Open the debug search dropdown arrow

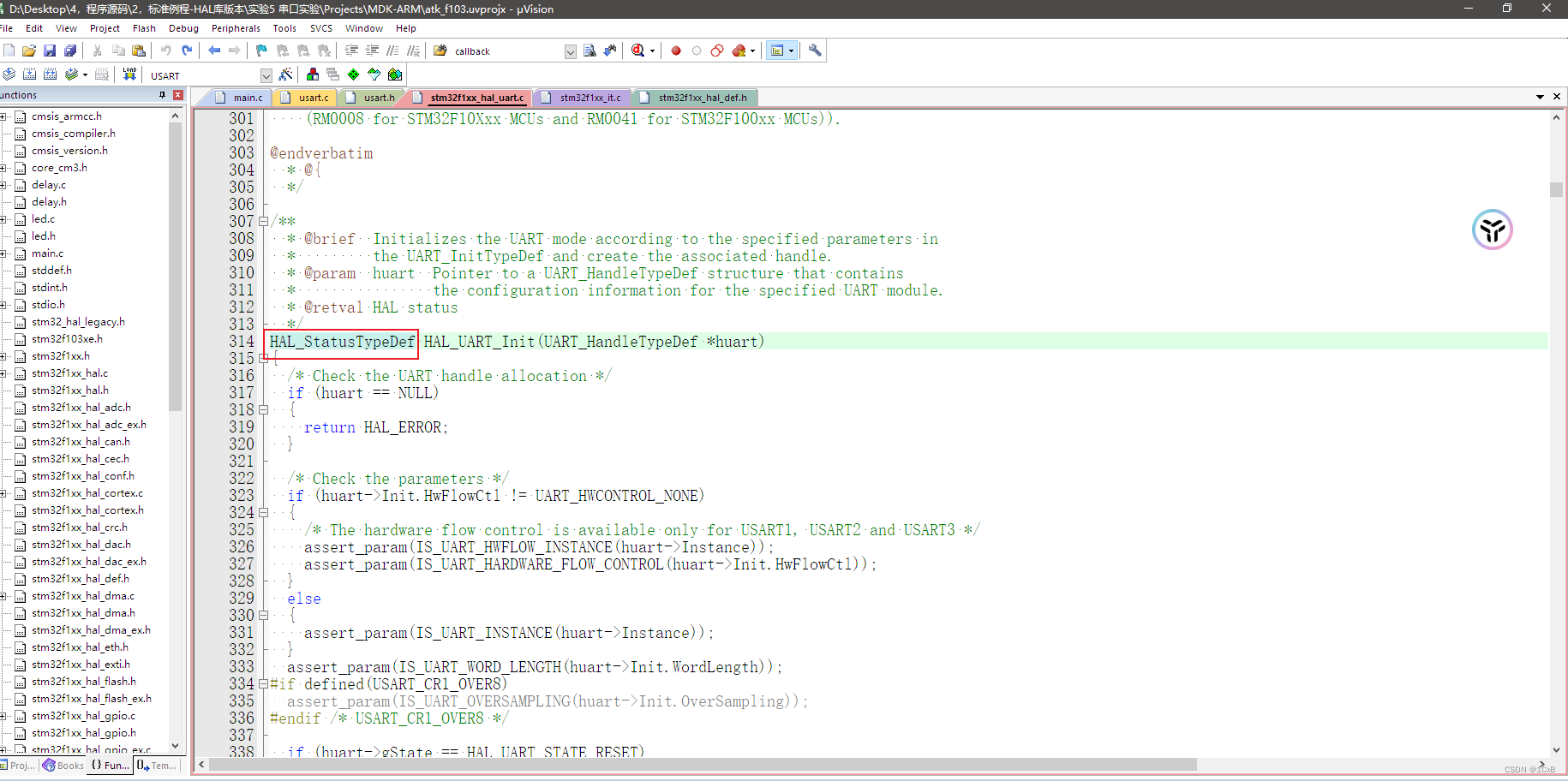(653, 51)
